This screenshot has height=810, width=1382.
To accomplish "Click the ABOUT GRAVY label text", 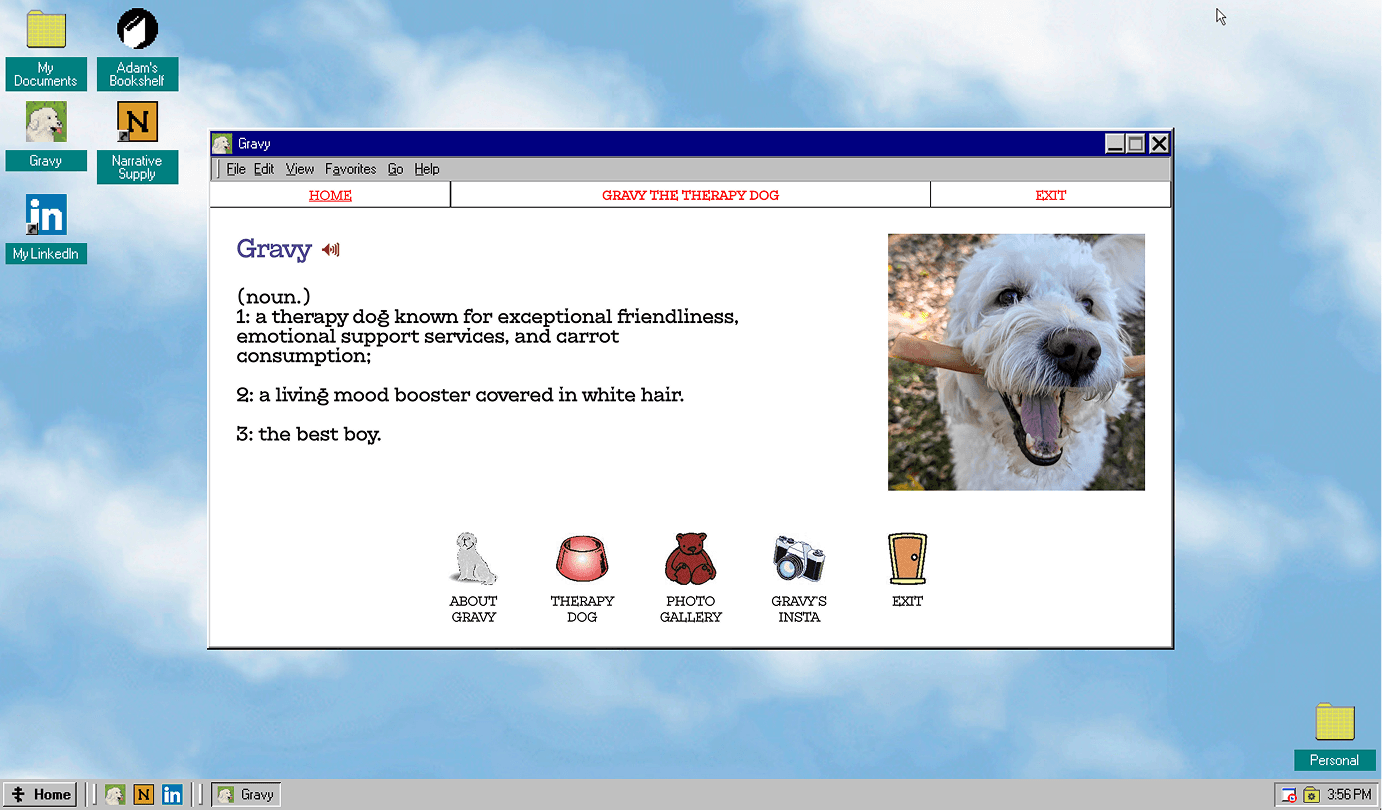I will [473, 609].
